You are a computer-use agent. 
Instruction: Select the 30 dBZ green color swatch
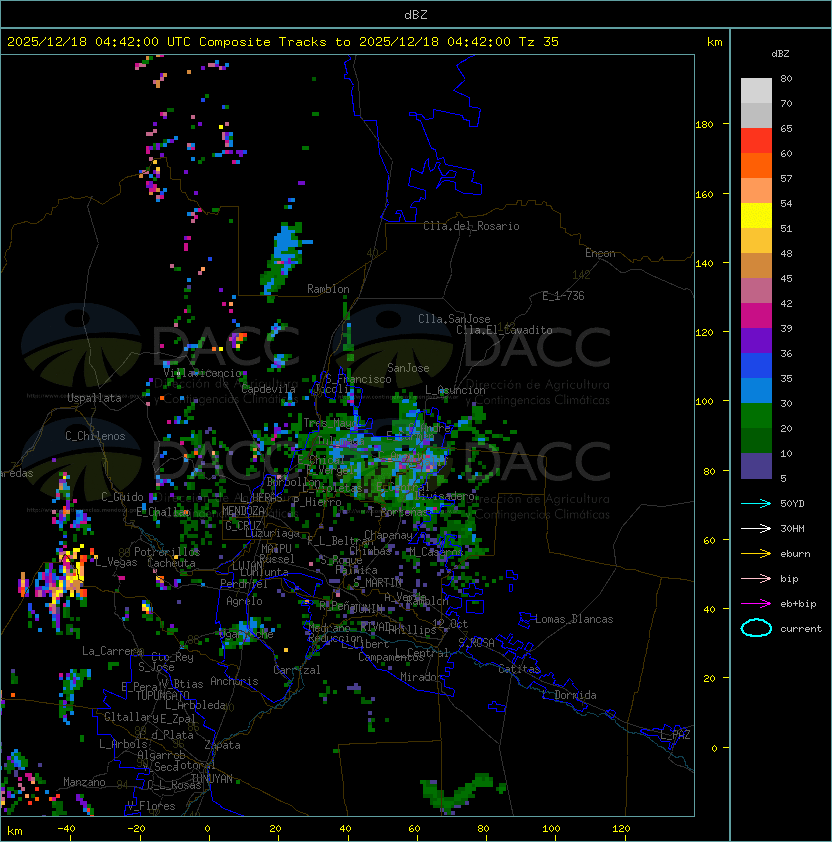coord(756,415)
